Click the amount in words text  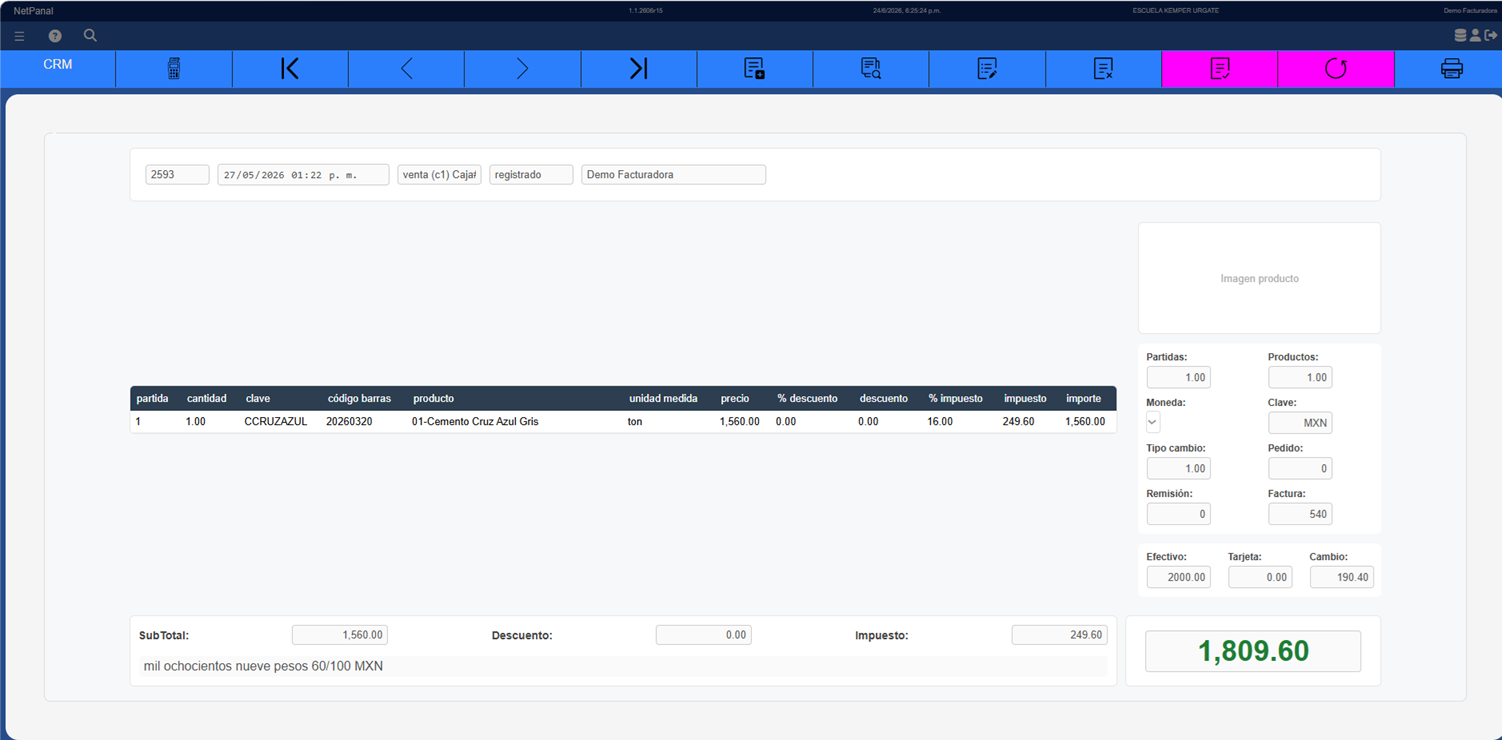pos(263,666)
